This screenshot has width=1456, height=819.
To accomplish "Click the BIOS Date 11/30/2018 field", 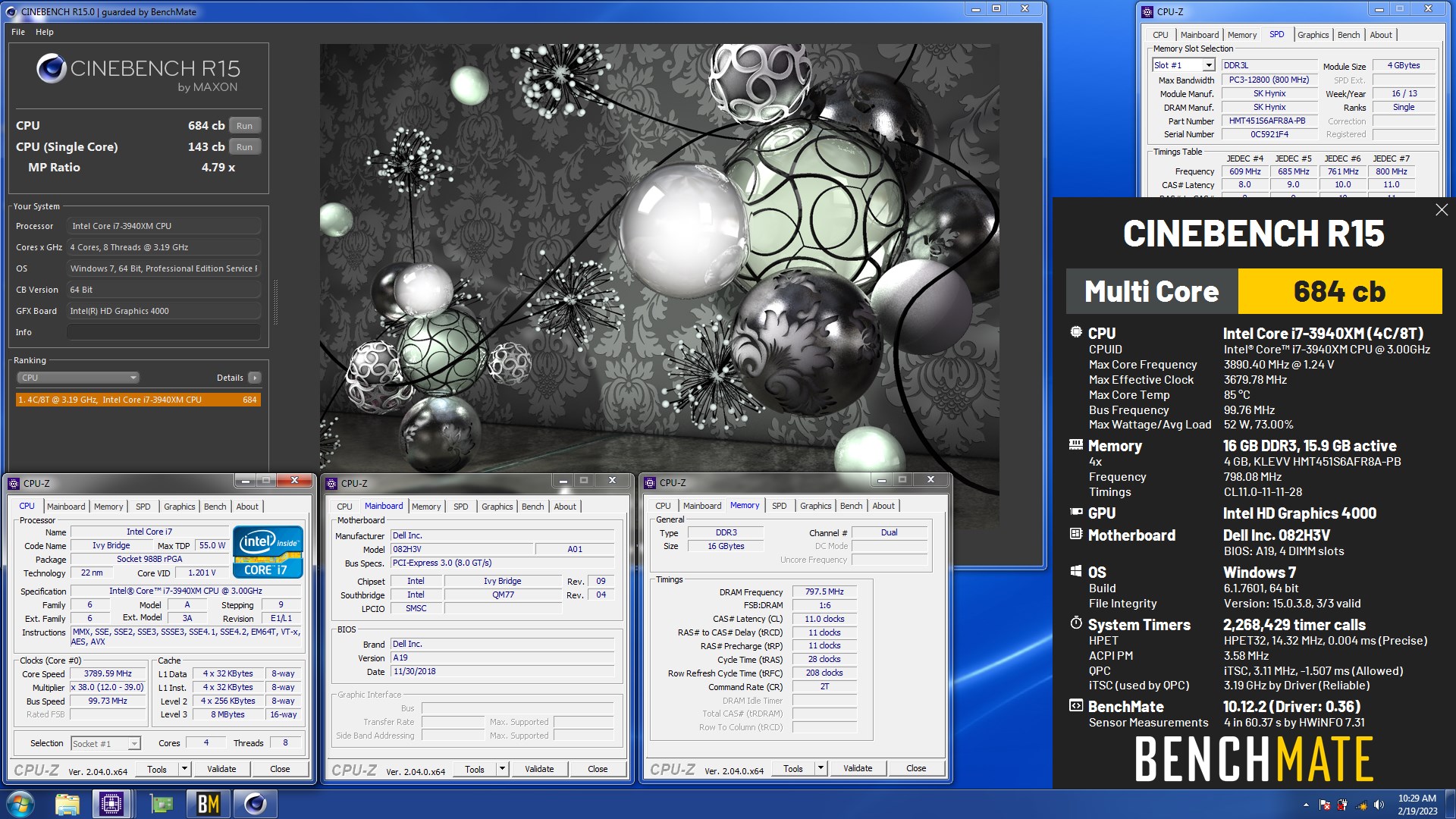I will pyautogui.click(x=502, y=672).
